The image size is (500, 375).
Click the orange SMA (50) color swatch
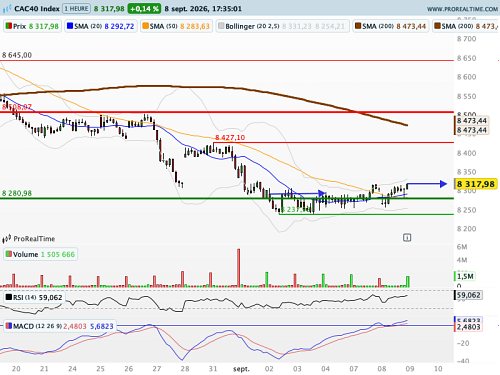tap(145, 26)
